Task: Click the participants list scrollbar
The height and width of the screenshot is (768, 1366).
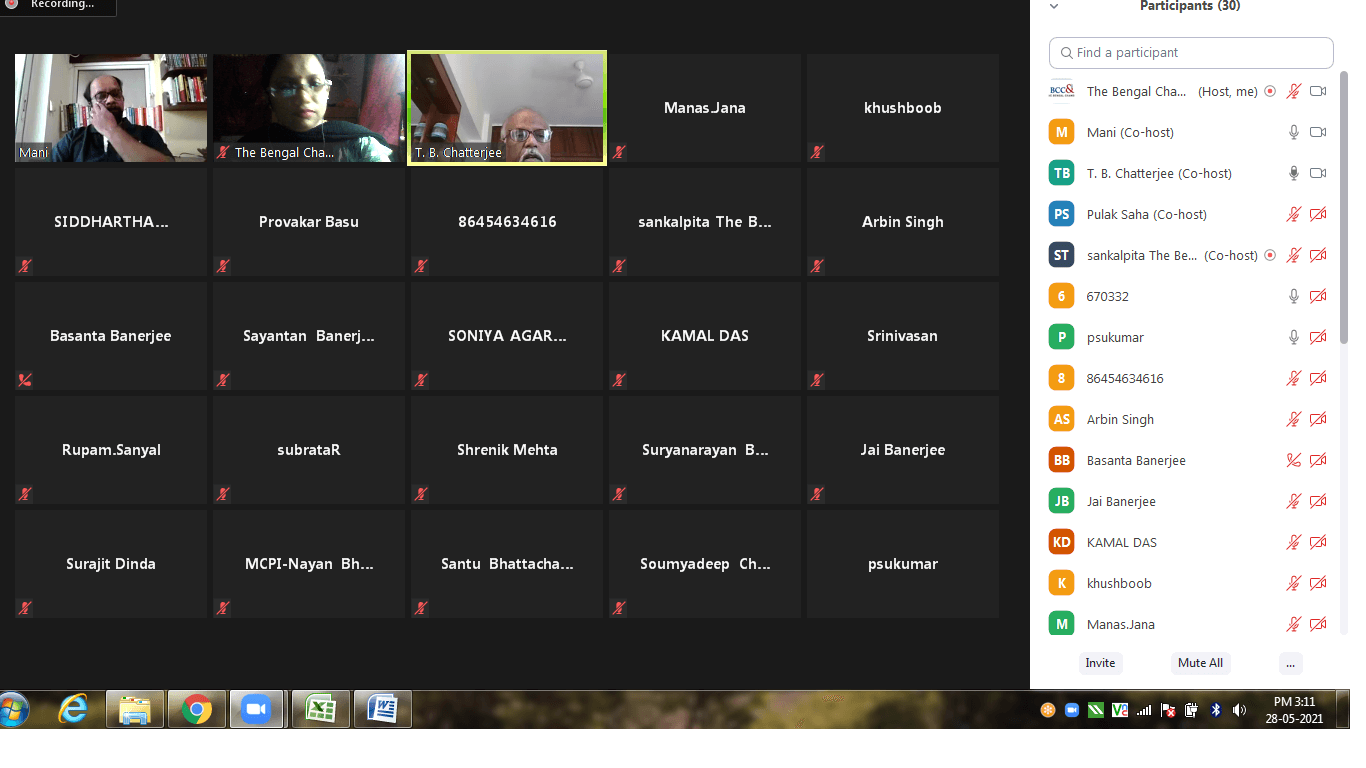Action: click(x=1344, y=210)
